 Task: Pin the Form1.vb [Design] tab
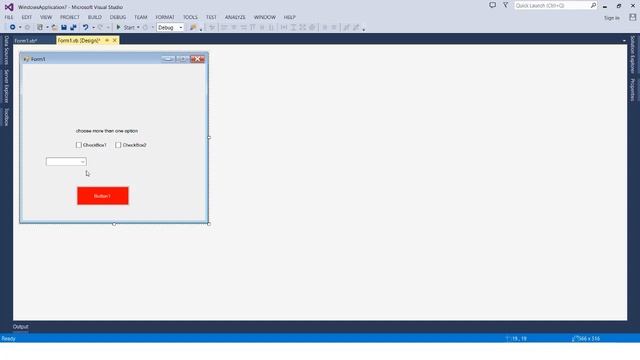click(x=107, y=40)
